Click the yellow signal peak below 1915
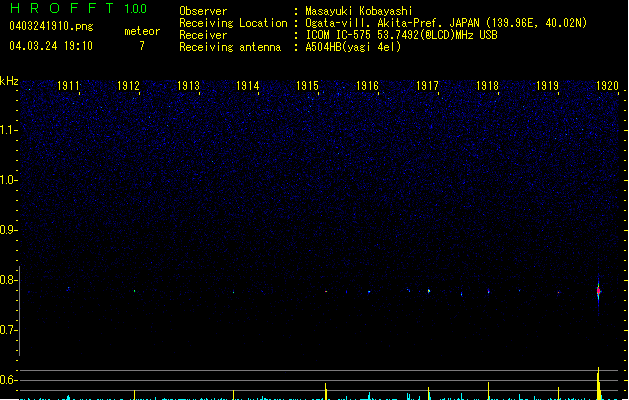629x400 pixels. pos(326,389)
